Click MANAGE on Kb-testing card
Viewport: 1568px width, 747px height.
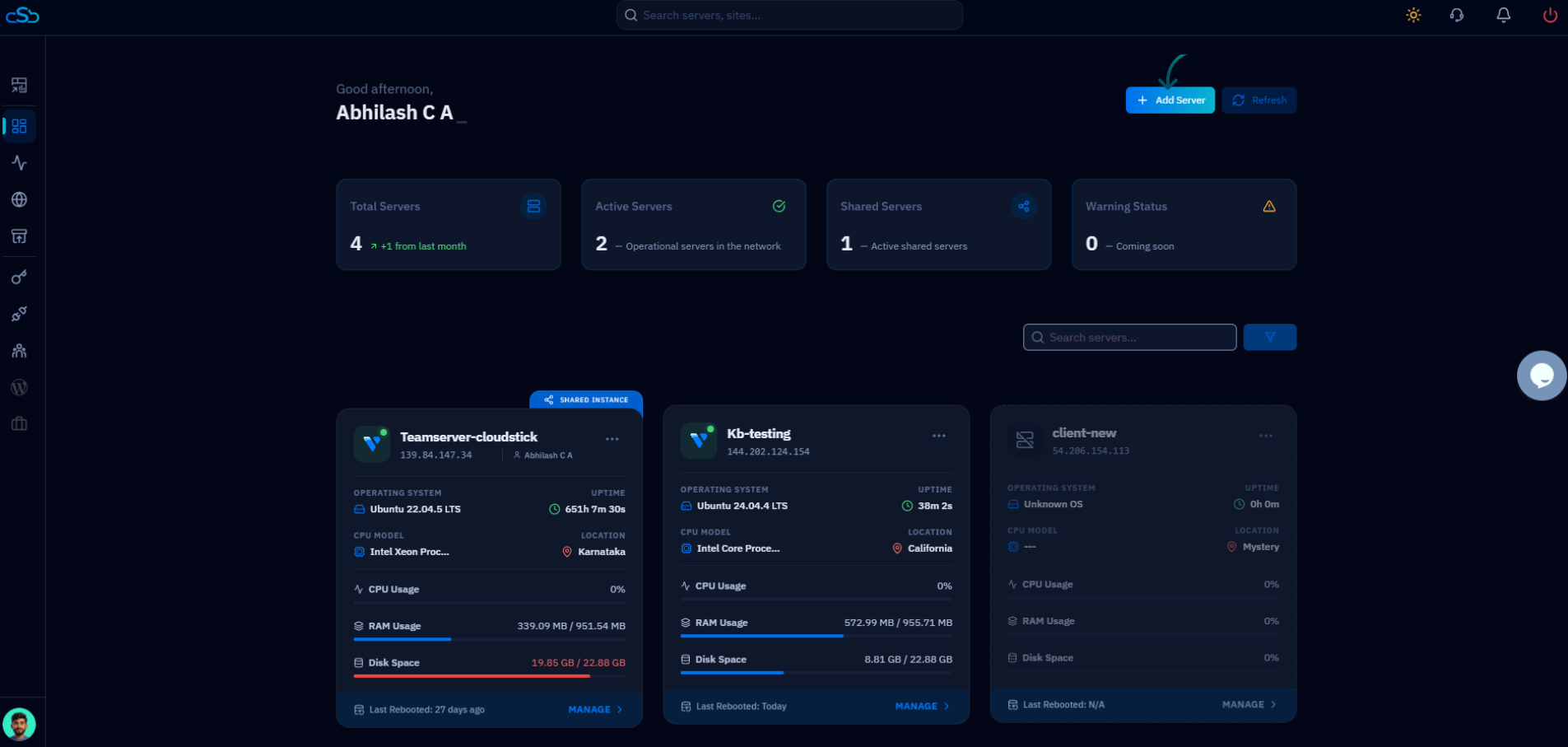(922, 706)
